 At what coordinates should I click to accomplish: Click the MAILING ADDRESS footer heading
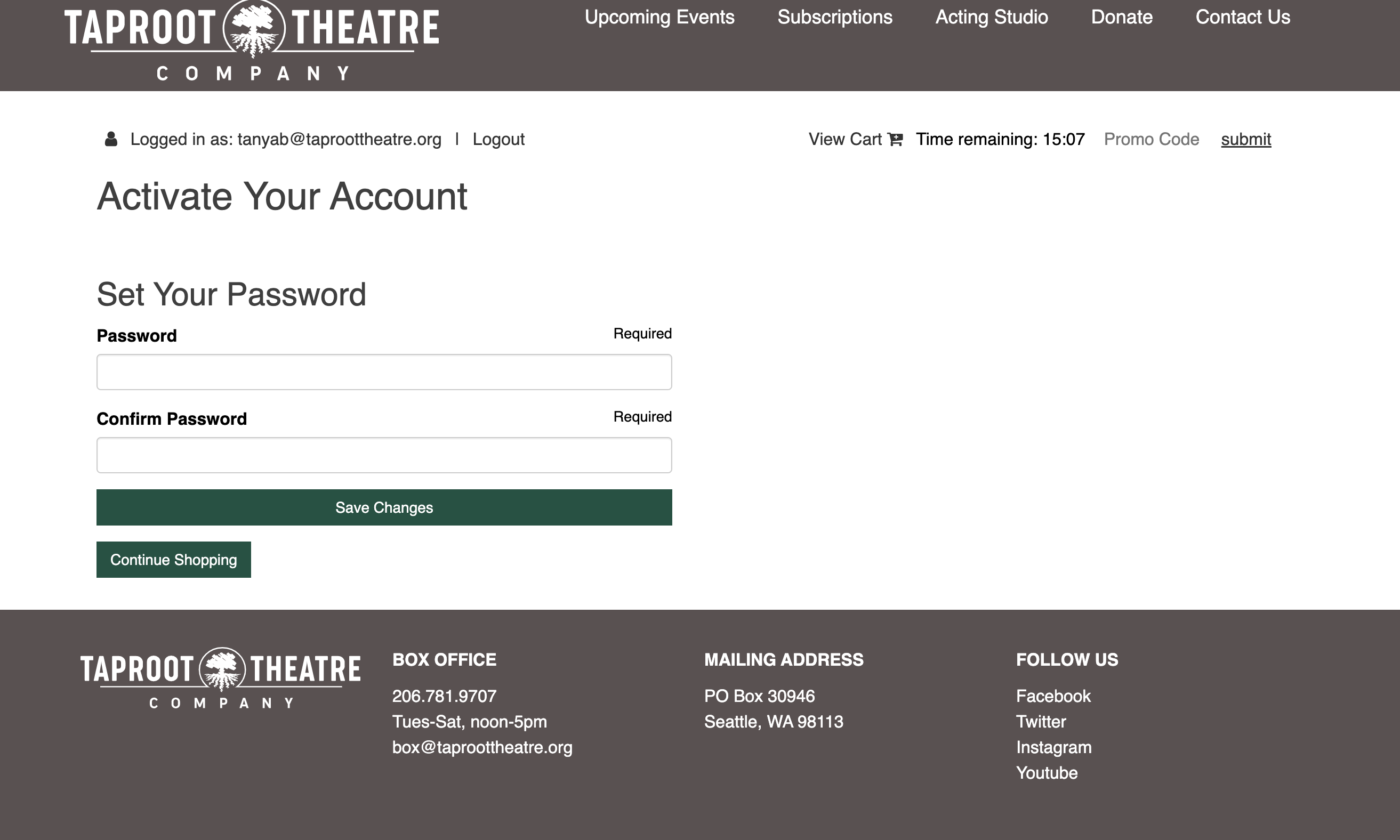click(x=784, y=659)
